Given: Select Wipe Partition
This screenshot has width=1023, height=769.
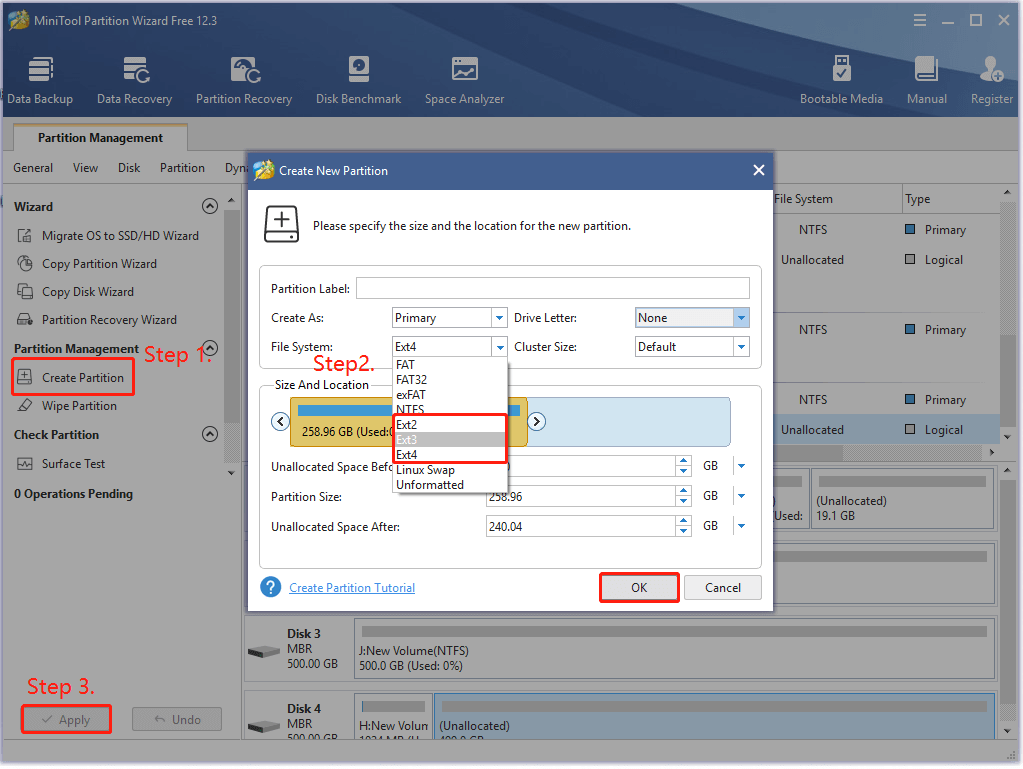Looking at the screenshot, I should [x=79, y=406].
